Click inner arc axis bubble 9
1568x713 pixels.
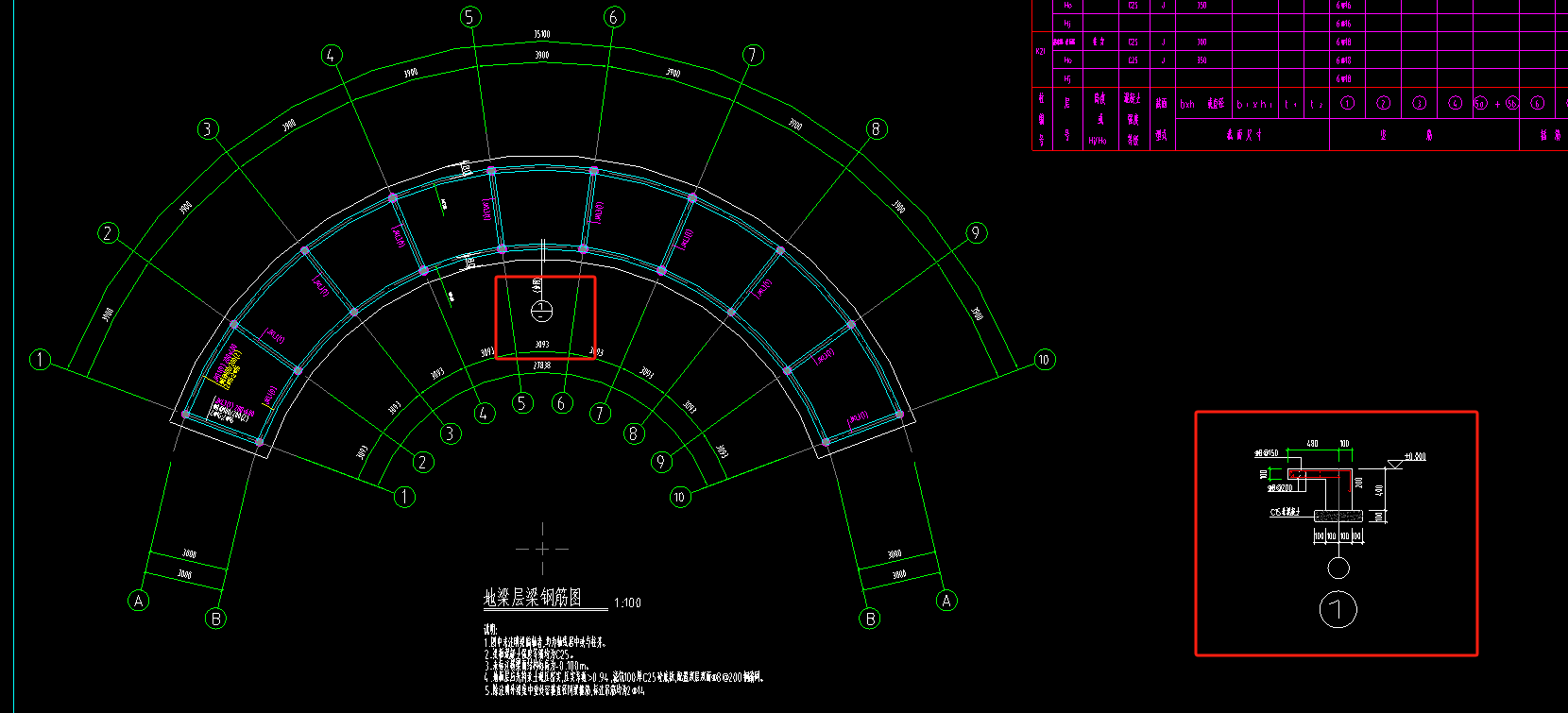point(661,461)
